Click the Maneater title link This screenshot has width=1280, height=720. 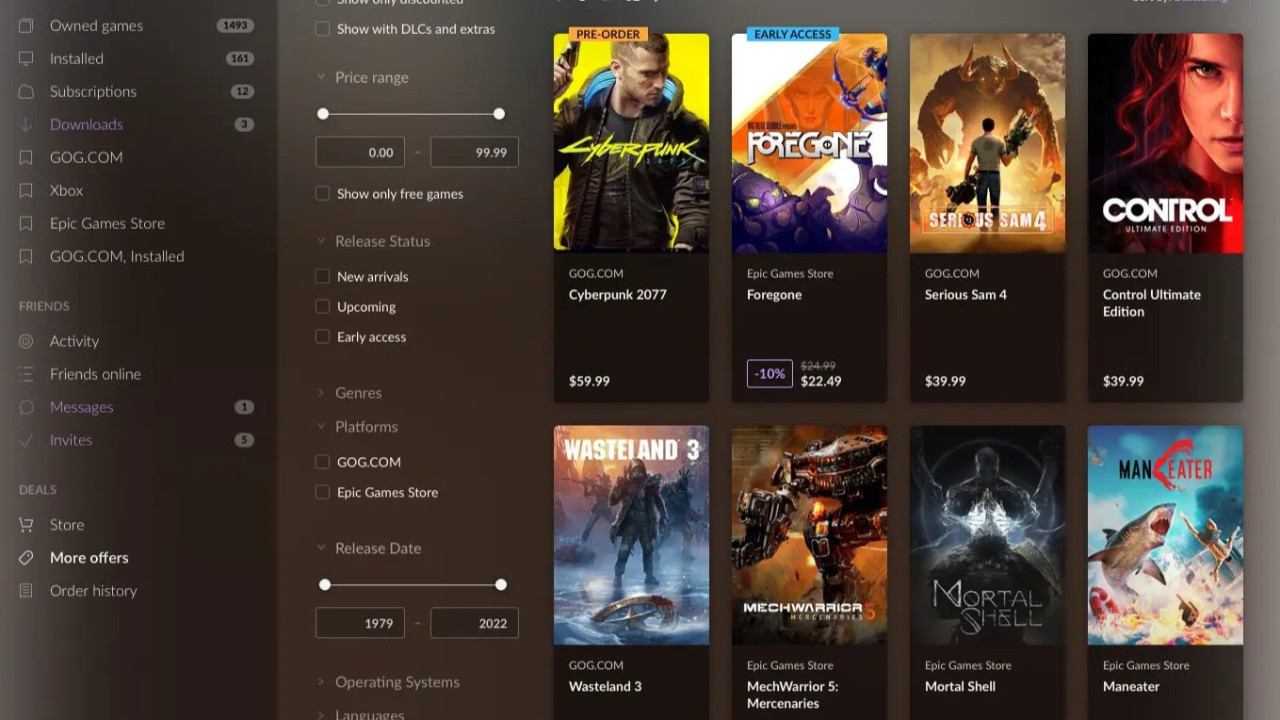1131,686
